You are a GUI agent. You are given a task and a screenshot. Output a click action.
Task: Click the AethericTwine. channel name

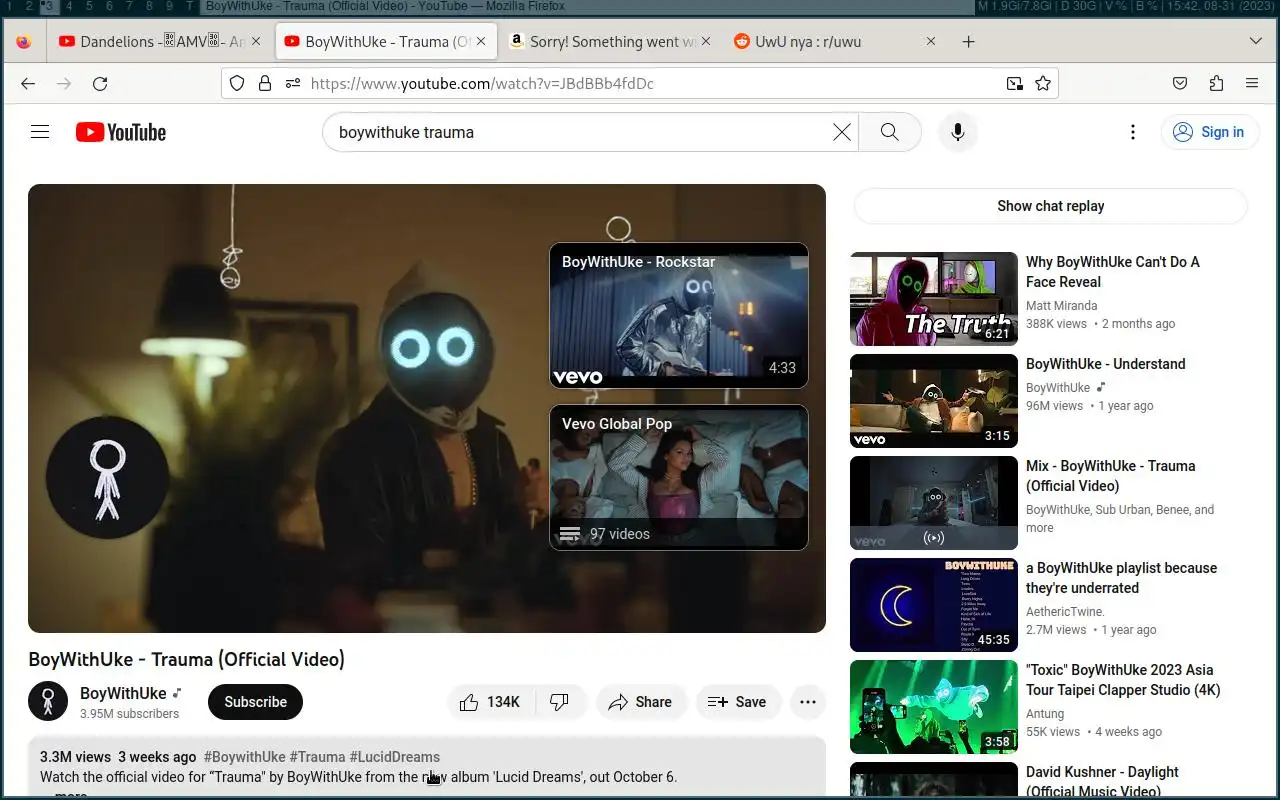[x=1065, y=612]
